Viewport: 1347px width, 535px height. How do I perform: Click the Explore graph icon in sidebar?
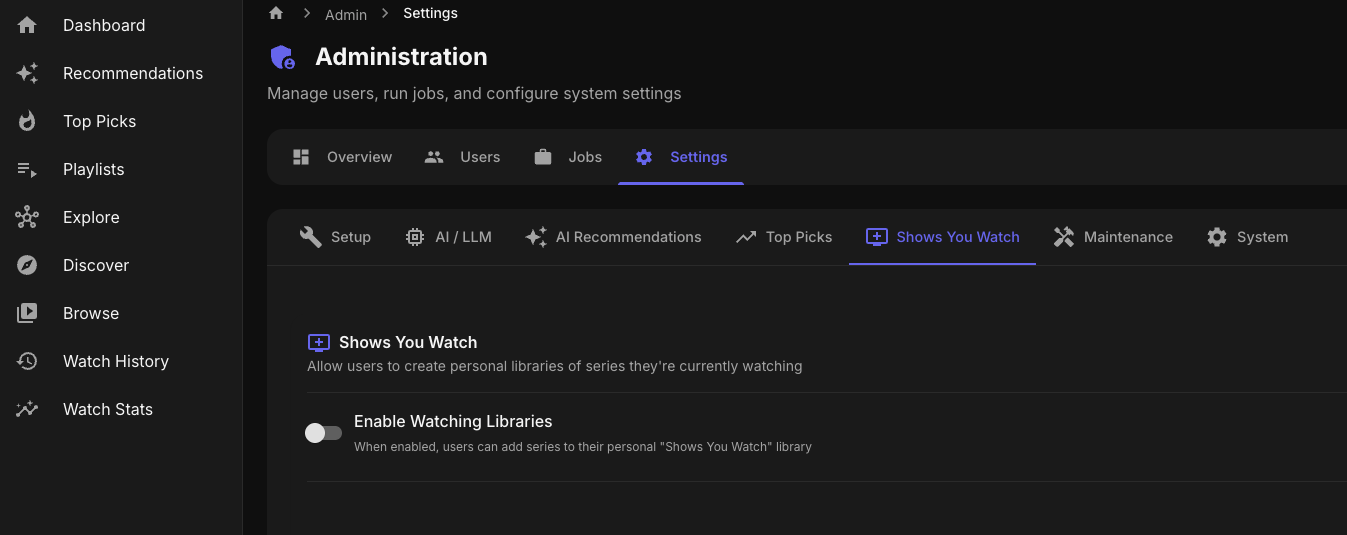click(x=27, y=217)
